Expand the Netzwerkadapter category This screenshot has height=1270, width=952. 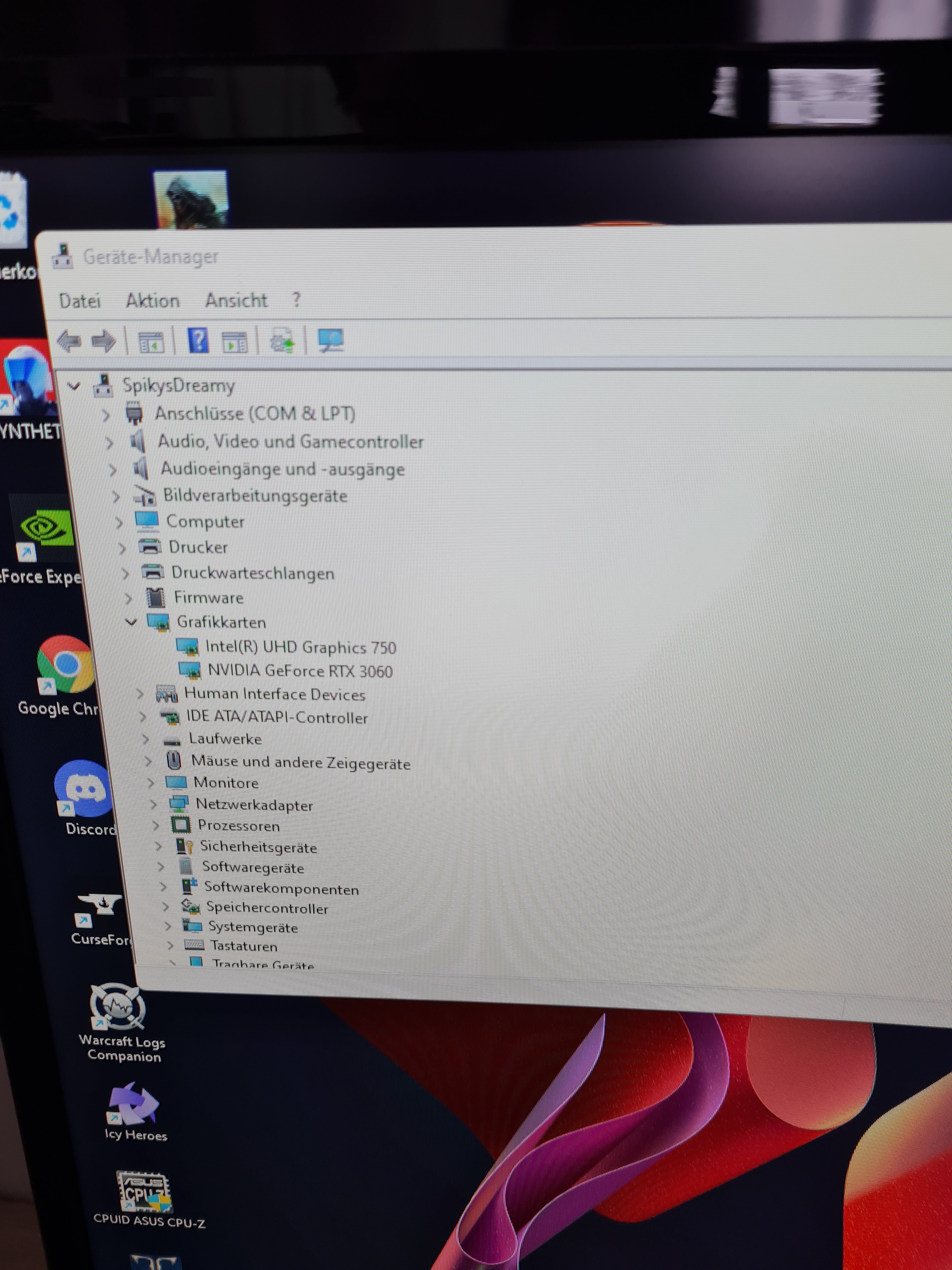[153, 805]
